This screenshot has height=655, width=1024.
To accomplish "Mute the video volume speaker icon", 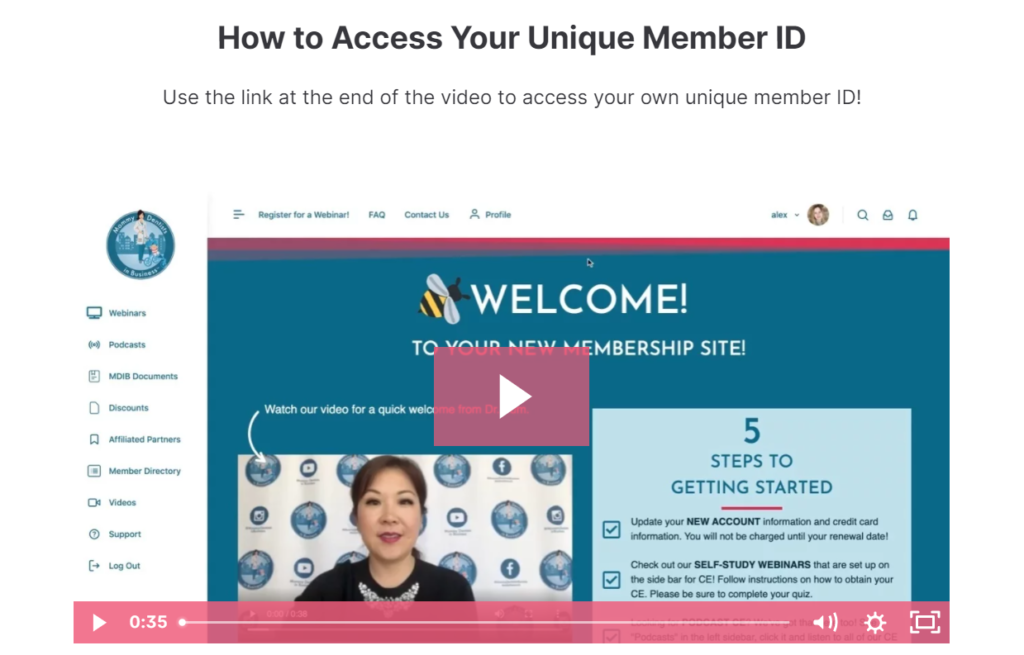I will coord(825,622).
